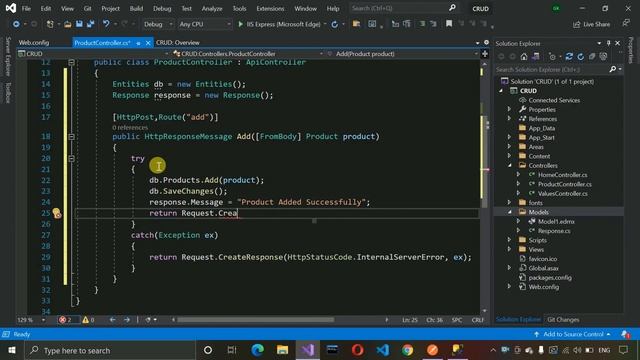The width and height of the screenshot is (640, 360).
Task: Select HomeController.cs in Solution Explorer
Action: point(562,175)
